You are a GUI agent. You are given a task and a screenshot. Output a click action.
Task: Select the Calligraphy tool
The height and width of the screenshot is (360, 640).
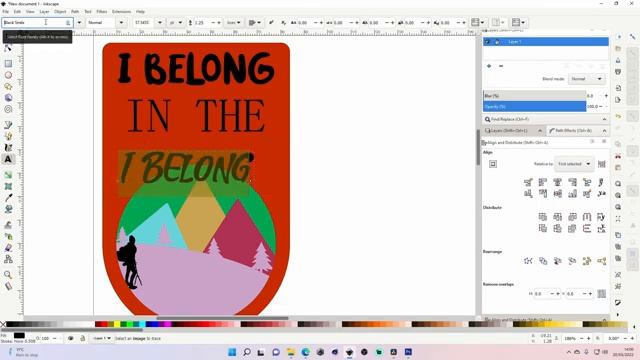(8, 148)
